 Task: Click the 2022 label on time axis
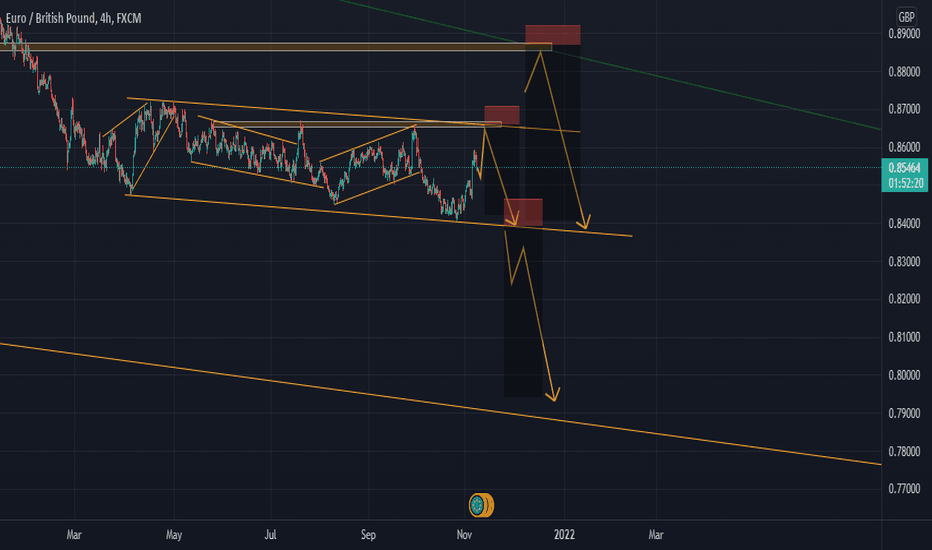click(564, 535)
